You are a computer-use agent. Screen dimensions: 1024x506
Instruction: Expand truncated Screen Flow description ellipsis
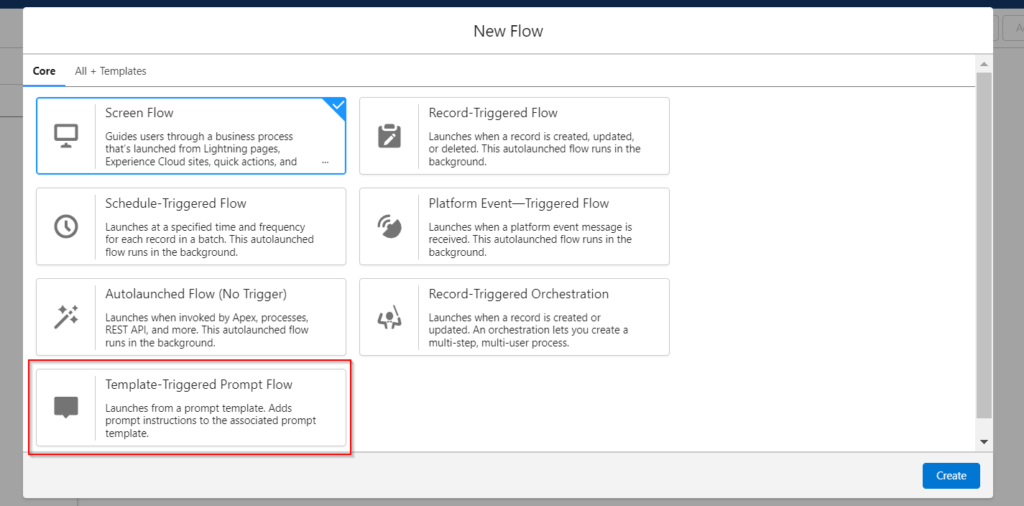coord(325,162)
